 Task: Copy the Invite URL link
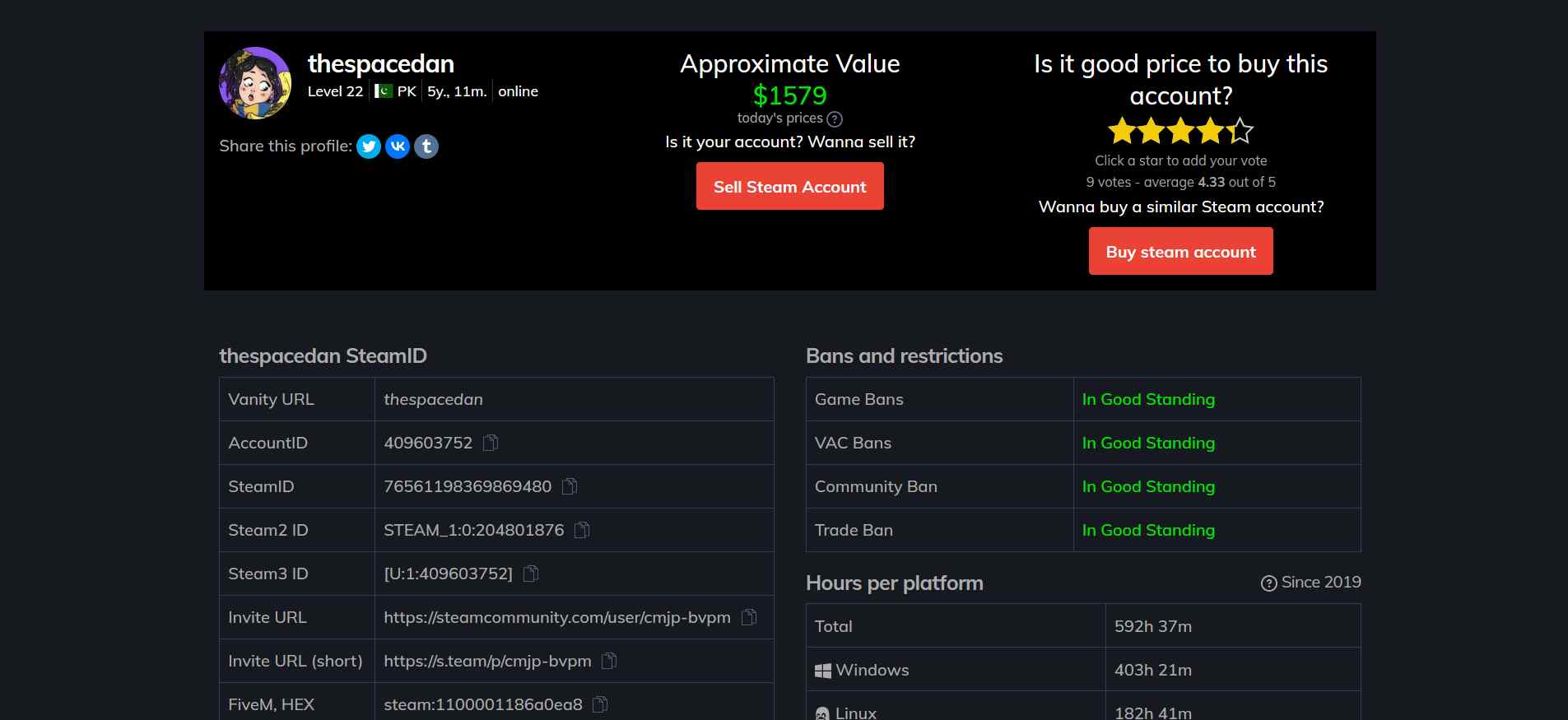[749, 617]
